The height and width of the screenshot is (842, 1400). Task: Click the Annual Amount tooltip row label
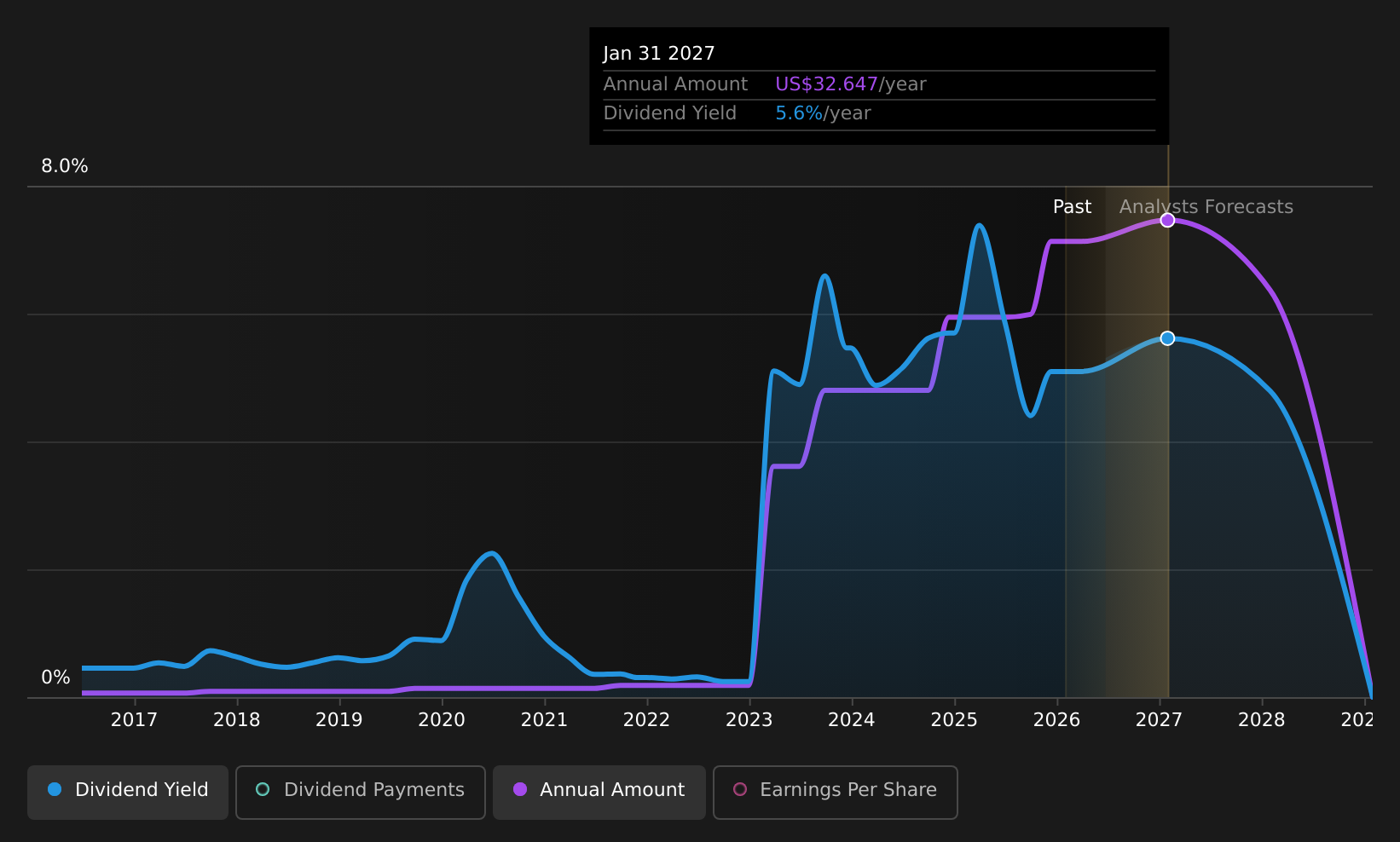click(x=675, y=84)
